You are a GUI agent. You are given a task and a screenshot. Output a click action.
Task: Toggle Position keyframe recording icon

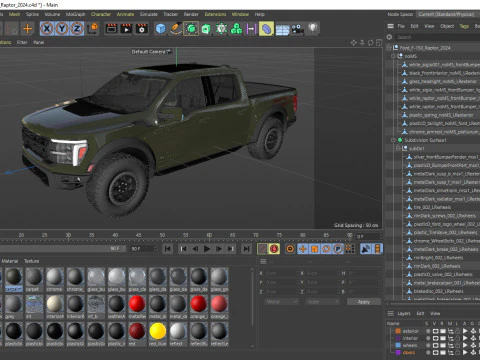[x=303, y=249]
